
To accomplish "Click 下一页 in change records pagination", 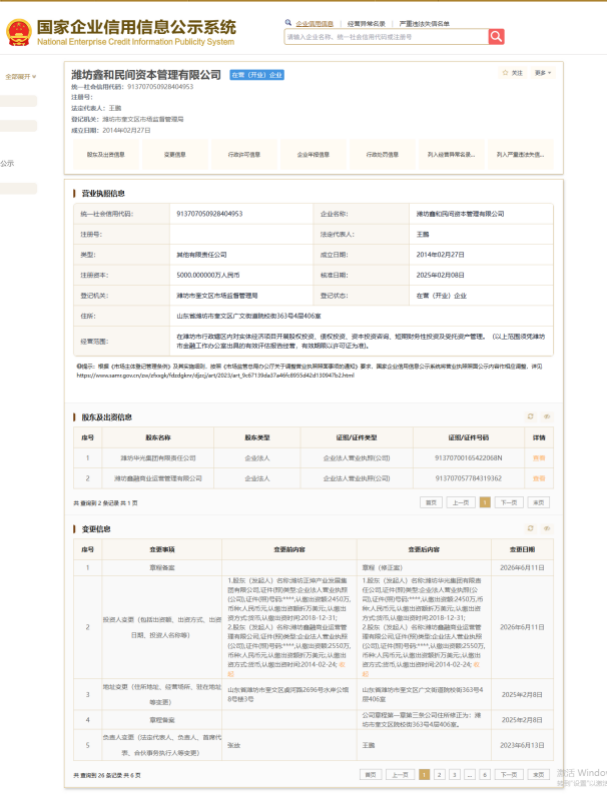I will [x=509, y=775].
